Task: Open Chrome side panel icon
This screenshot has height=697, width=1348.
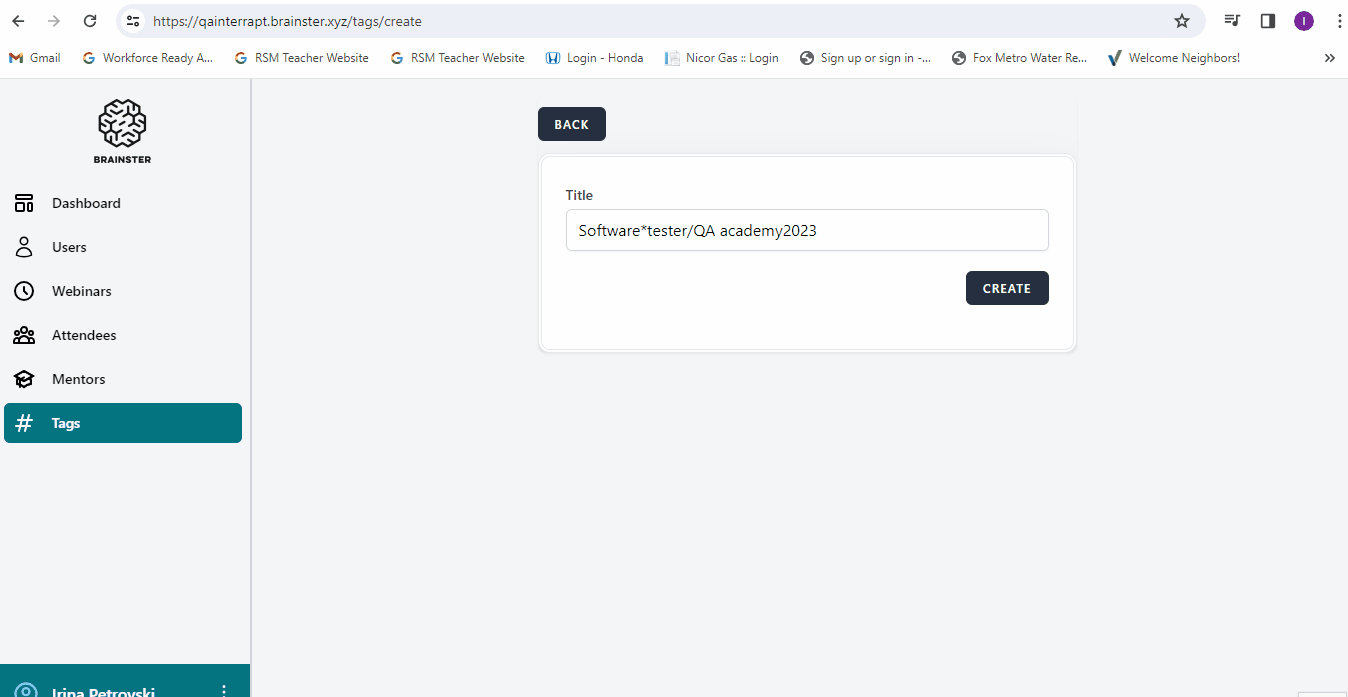Action: [1267, 21]
